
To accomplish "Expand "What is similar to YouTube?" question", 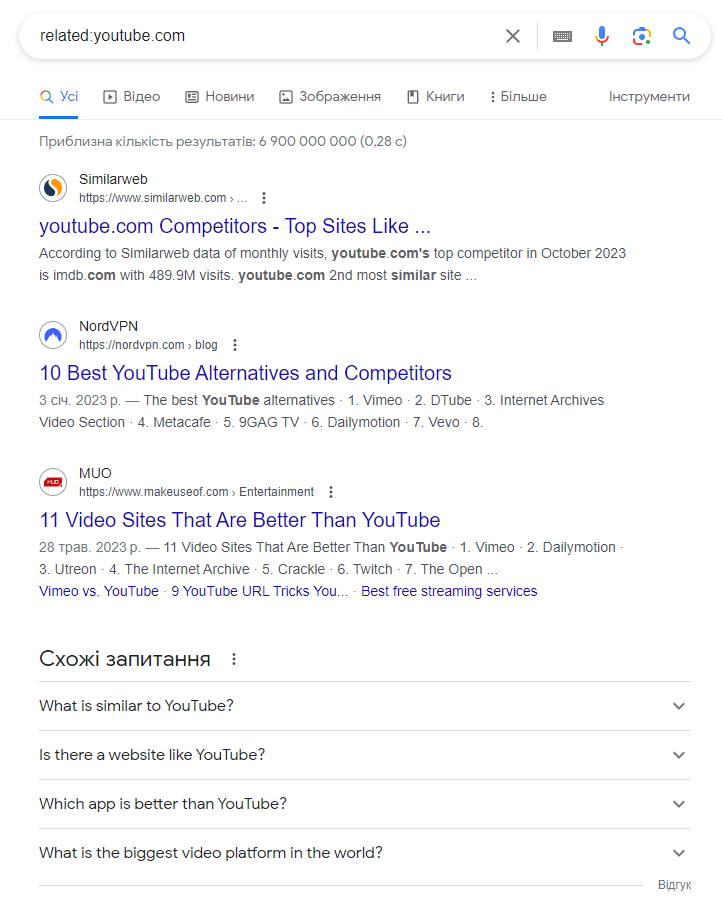I will point(679,706).
